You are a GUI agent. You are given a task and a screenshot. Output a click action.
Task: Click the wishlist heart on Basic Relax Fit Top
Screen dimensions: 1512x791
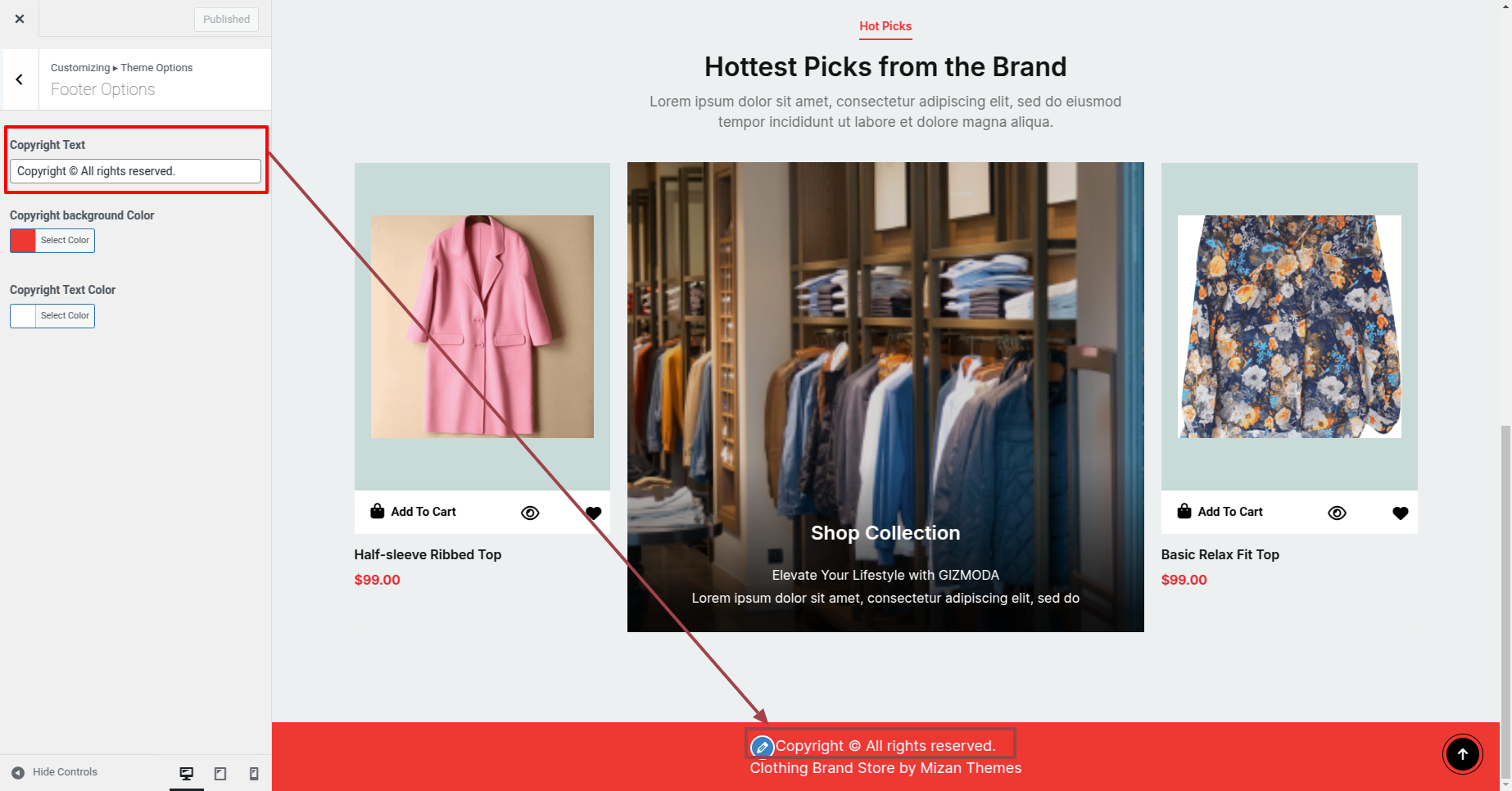(1401, 513)
